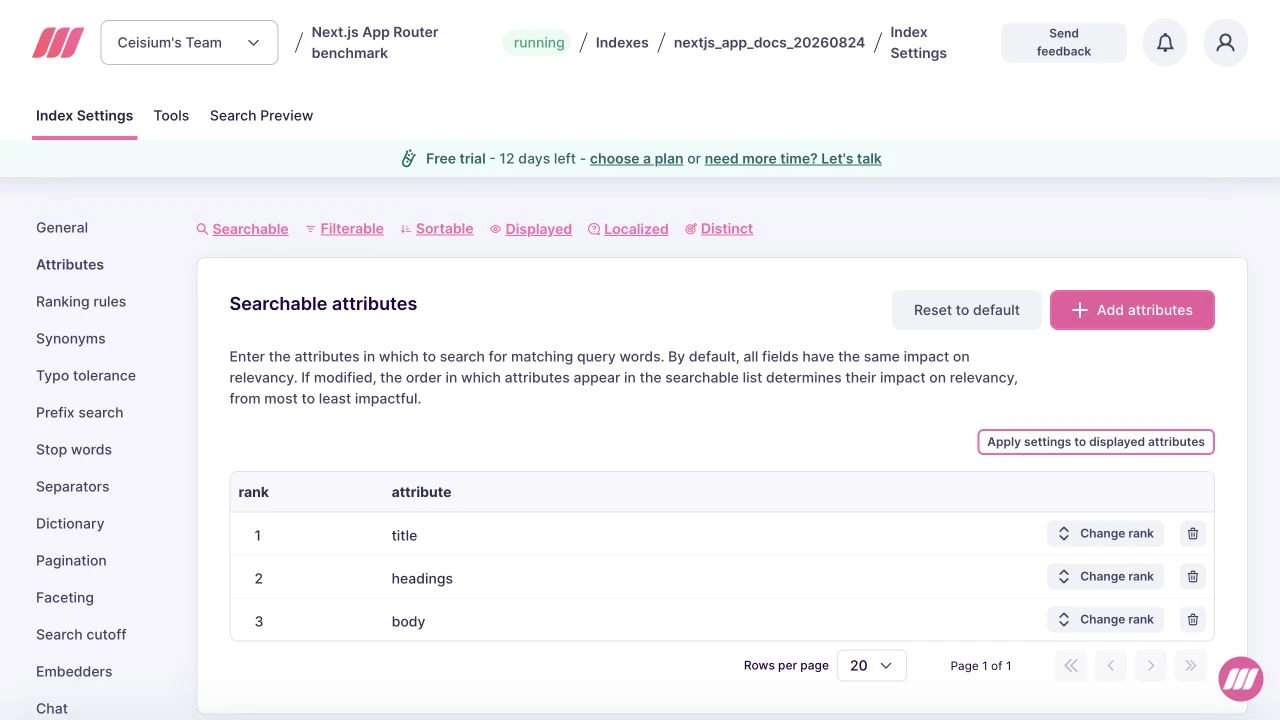The width and height of the screenshot is (1280, 720).
Task: Open Chat in the sidebar
Action: tap(52, 709)
